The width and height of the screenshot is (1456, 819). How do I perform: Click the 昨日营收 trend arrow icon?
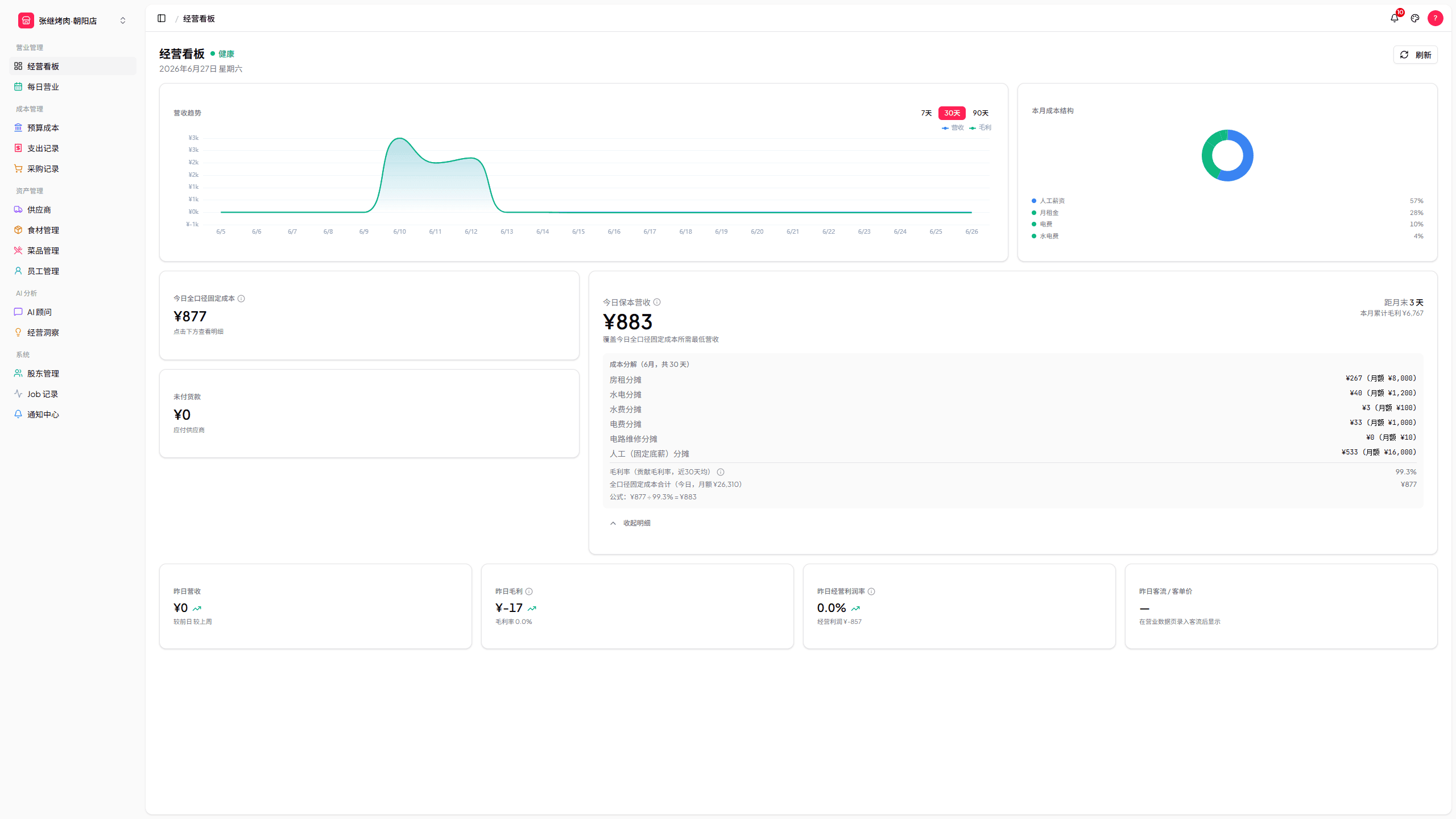[197, 609]
